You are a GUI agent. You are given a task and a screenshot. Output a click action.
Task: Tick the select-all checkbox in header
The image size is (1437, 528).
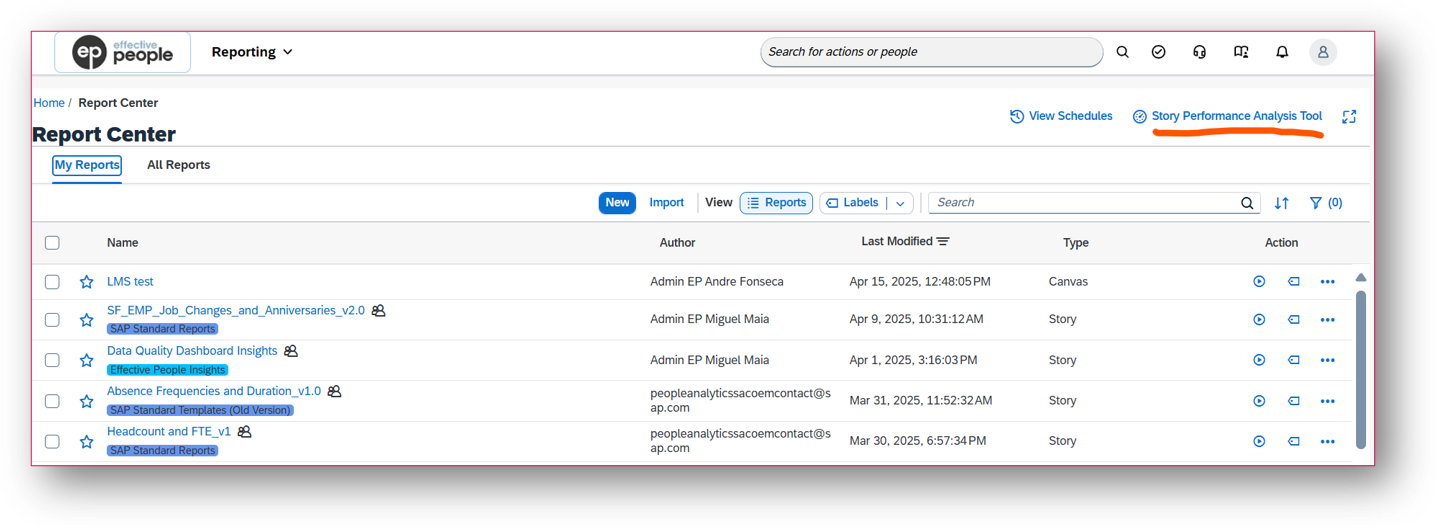pyautogui.click(x=52, y=243)
